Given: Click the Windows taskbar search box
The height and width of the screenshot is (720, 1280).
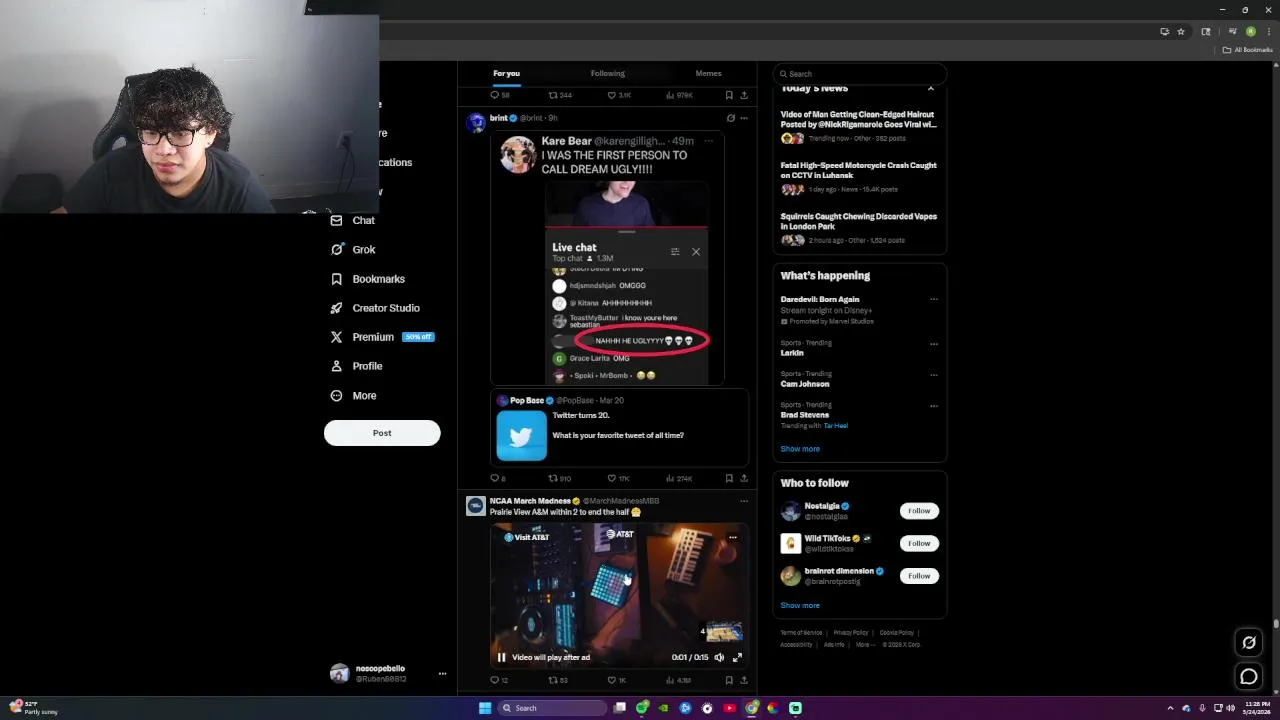Looking at the screenshot, I should [x=553, y=708].
